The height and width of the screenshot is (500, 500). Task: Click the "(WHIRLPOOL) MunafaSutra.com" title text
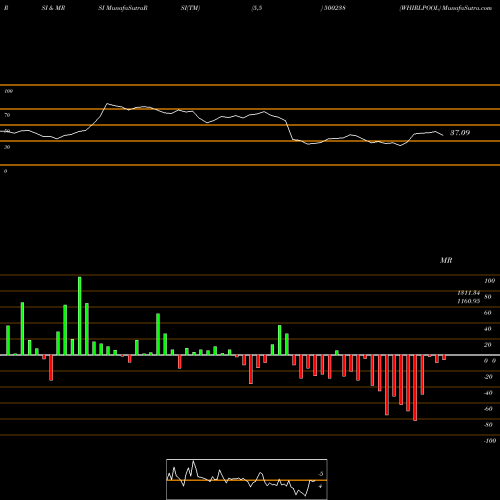point(446,8)
